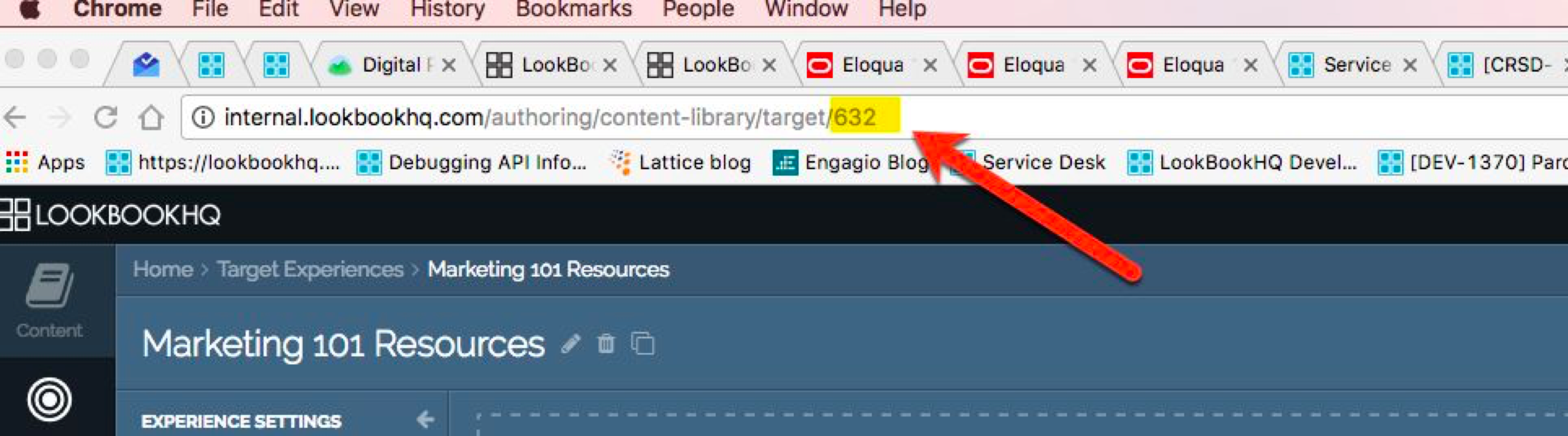Image resolution: width=1568 pixels, height=436 pixels.
Task: Select the target circle icon in sidebar
Action: [49, 399]
